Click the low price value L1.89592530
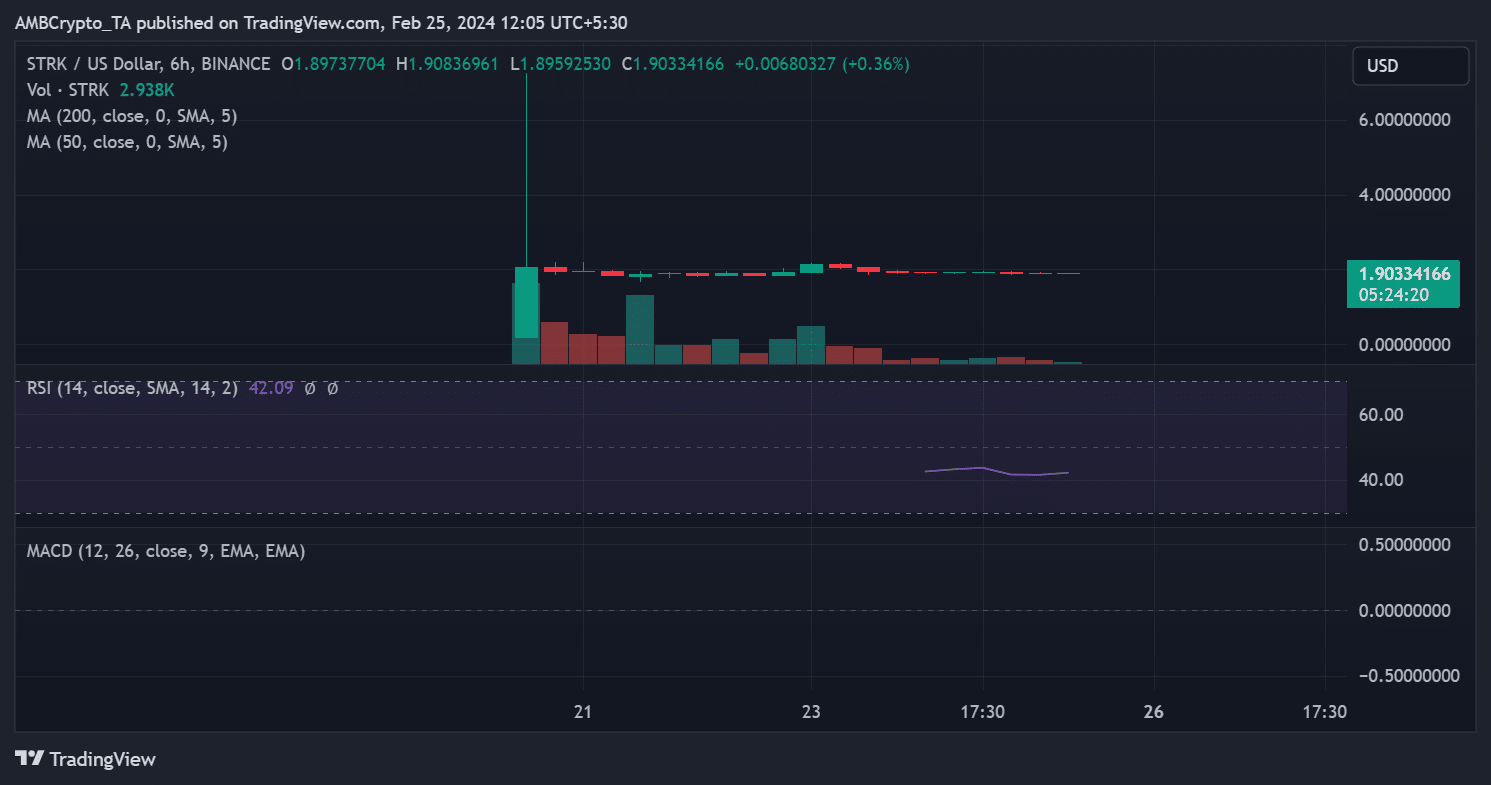Screen dimensions: 1491x785 coord(560,64)
